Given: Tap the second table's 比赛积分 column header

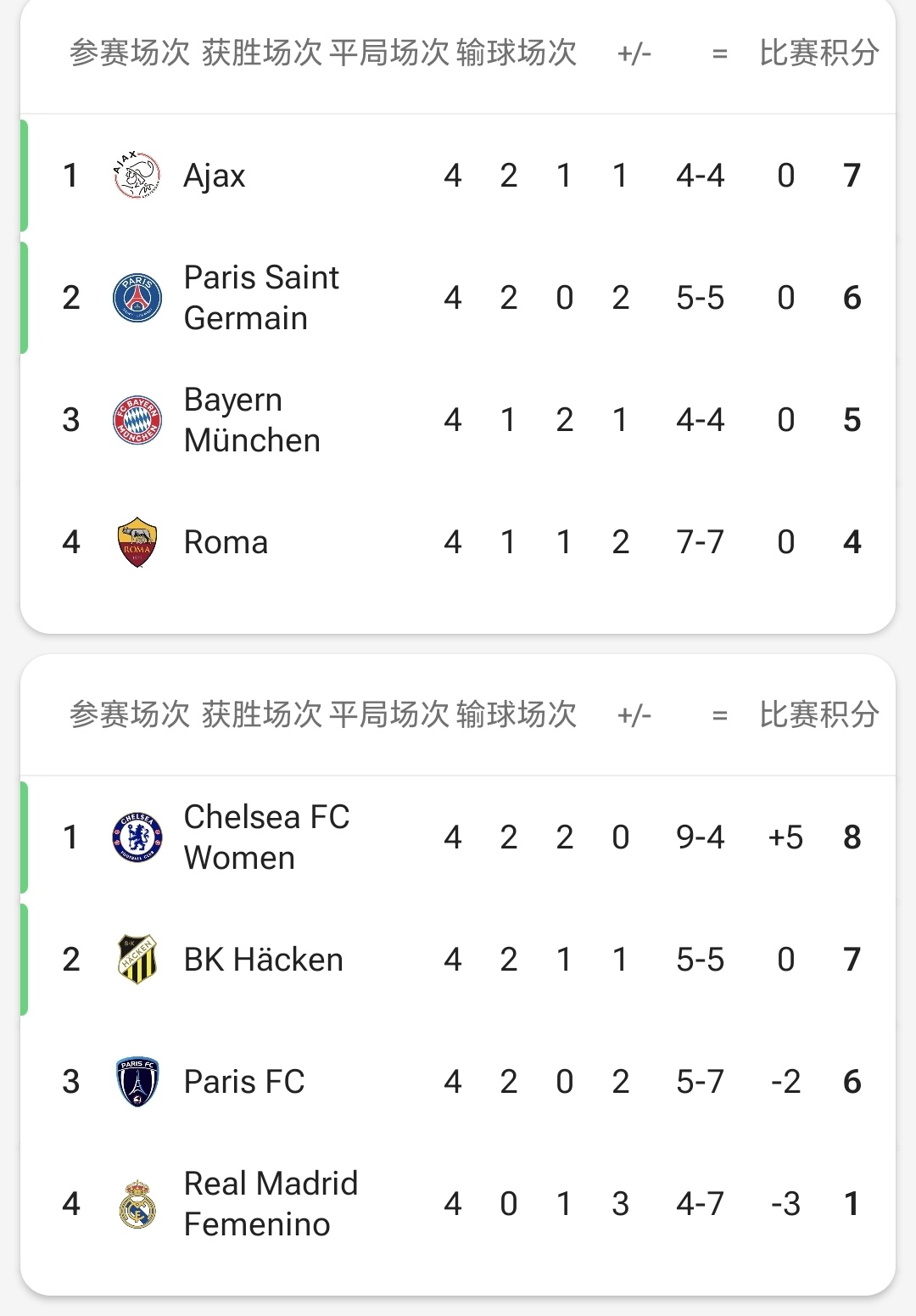Looking at the screenshot, I should pos(818,715).
